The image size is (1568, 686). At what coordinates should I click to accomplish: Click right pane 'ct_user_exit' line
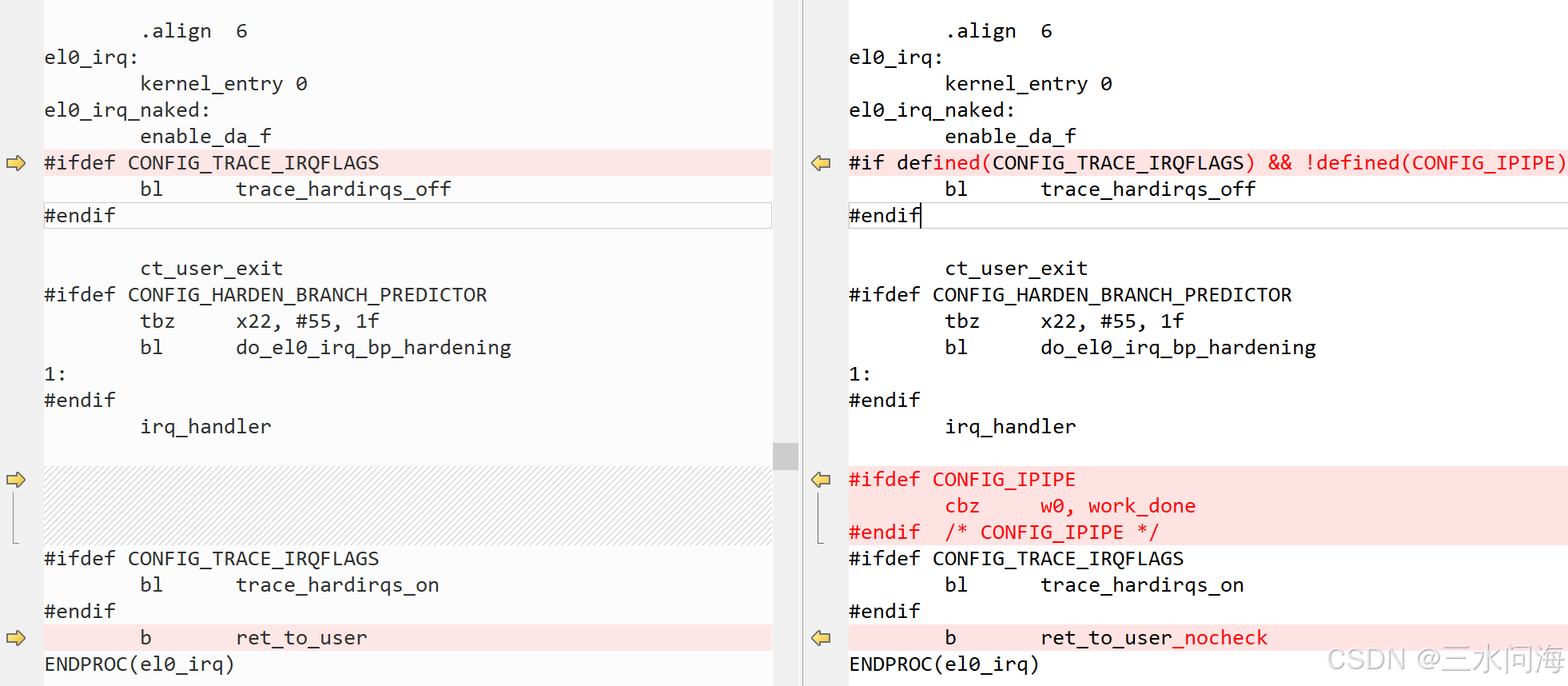point(1017,269)
